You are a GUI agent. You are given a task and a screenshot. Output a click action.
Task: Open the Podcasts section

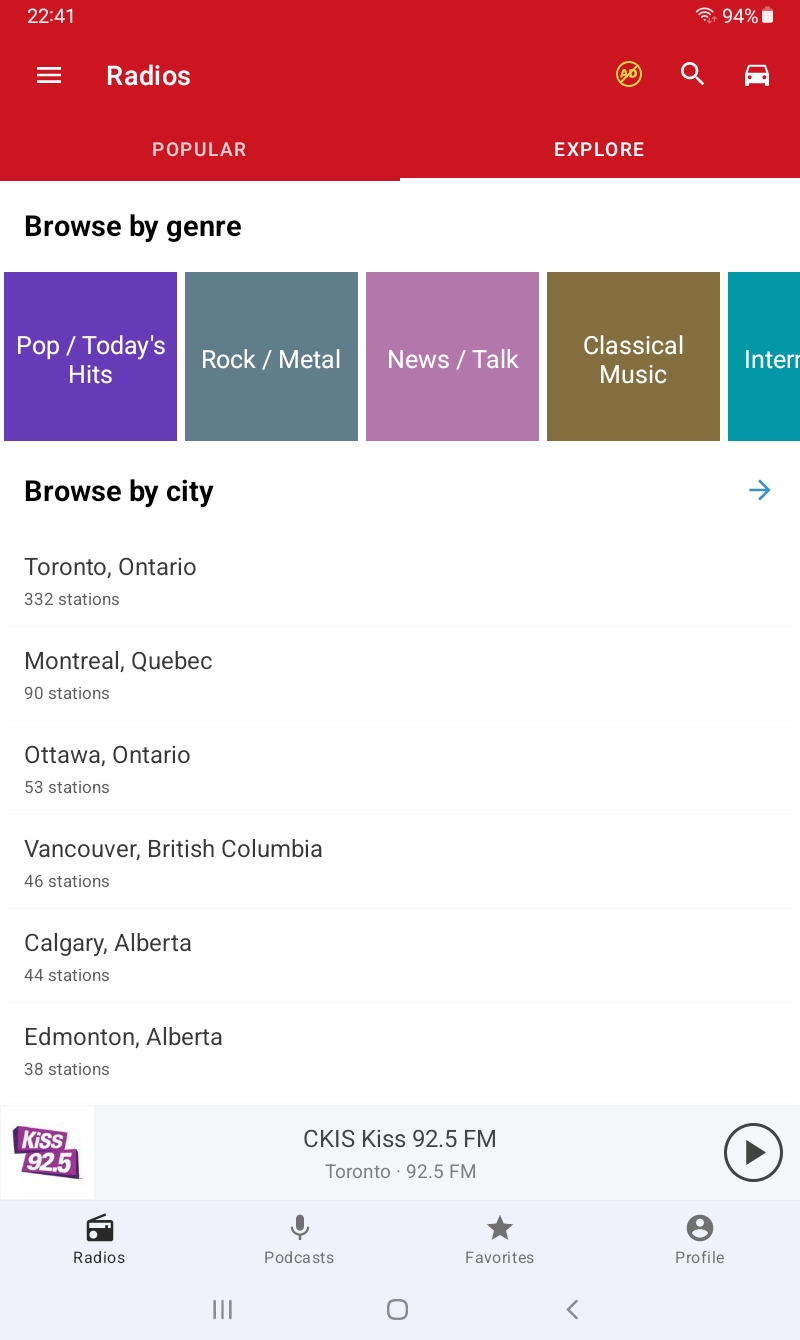299,1240
